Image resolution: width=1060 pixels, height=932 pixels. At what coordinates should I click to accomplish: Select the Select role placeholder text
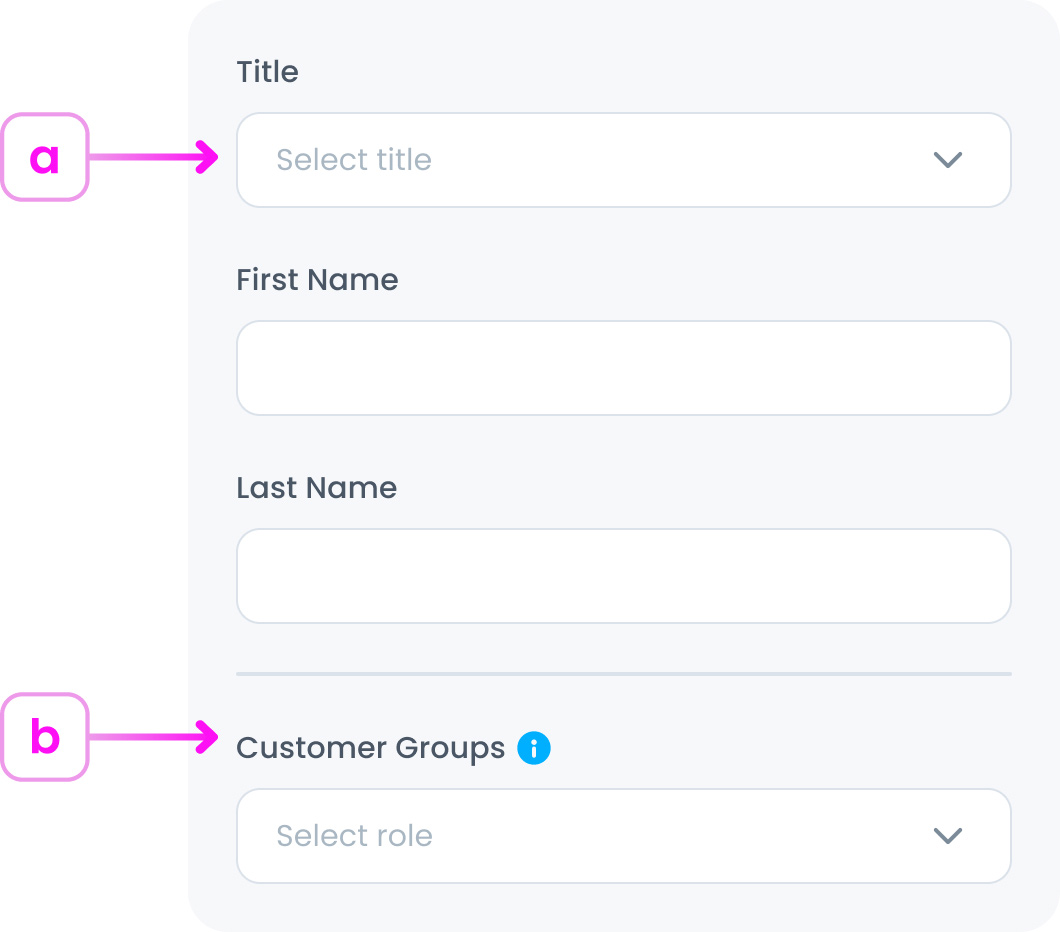[354, 836]
